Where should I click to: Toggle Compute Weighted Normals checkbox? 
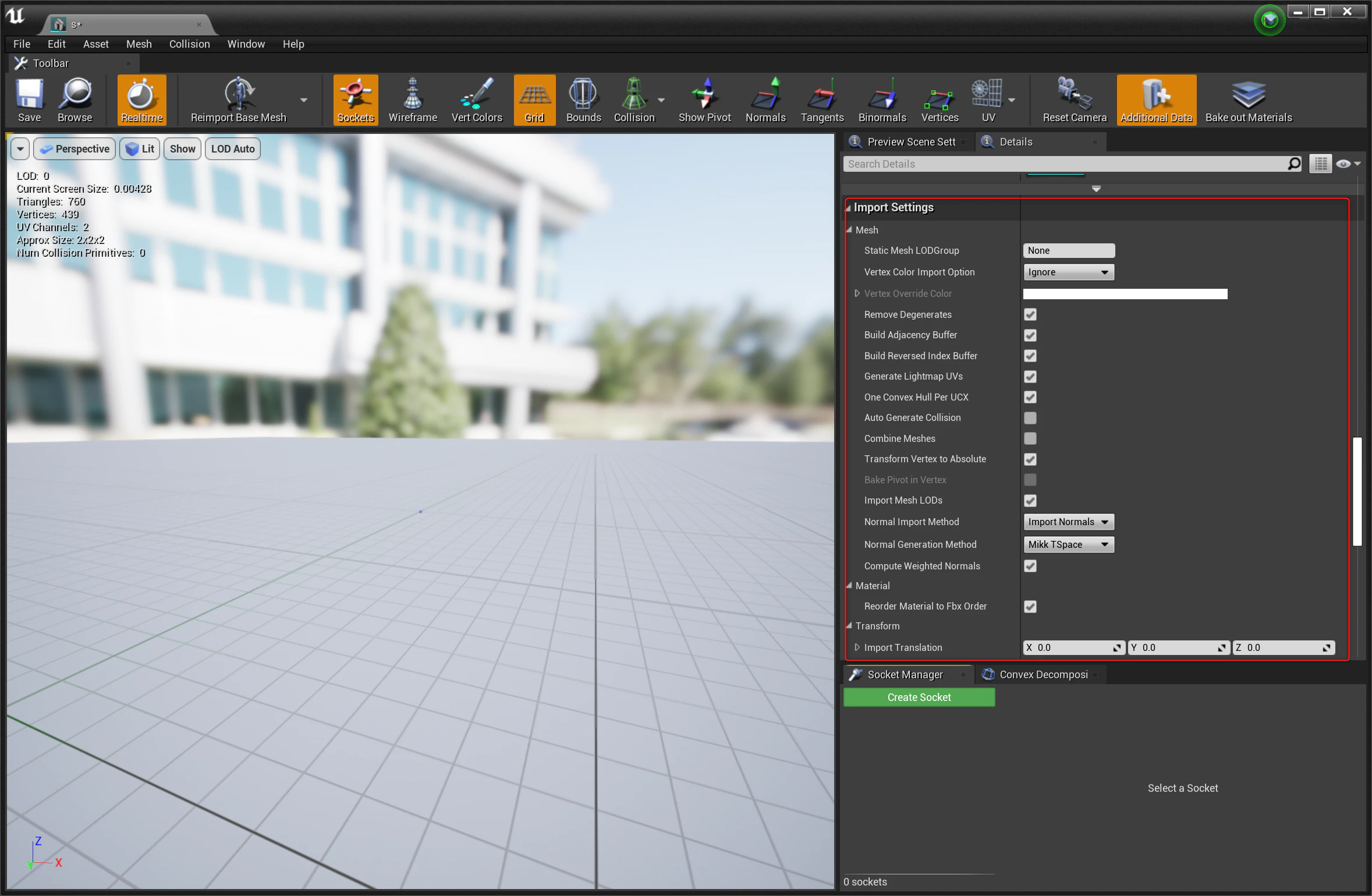pos(1030,566)
